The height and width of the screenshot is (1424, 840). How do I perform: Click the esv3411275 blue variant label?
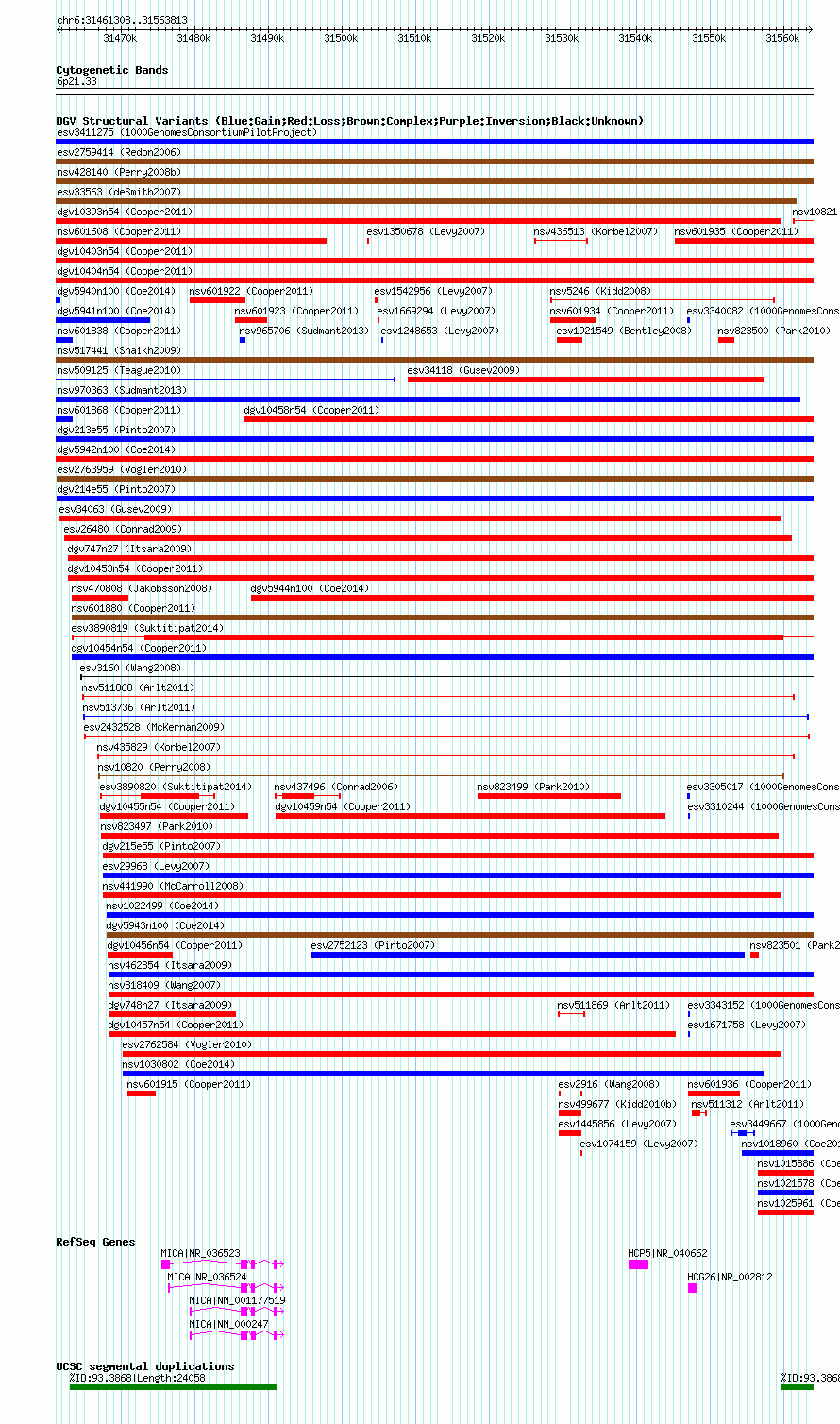point(187,132)
